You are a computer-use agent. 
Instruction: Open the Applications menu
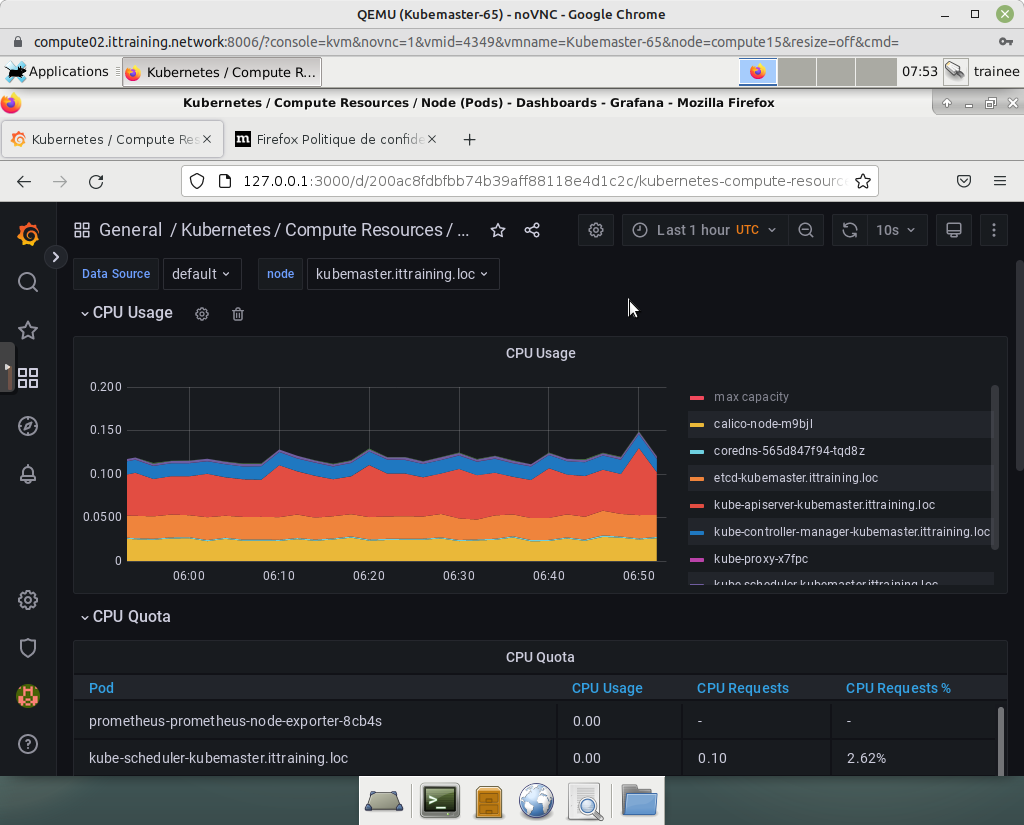tap(57, 72)
